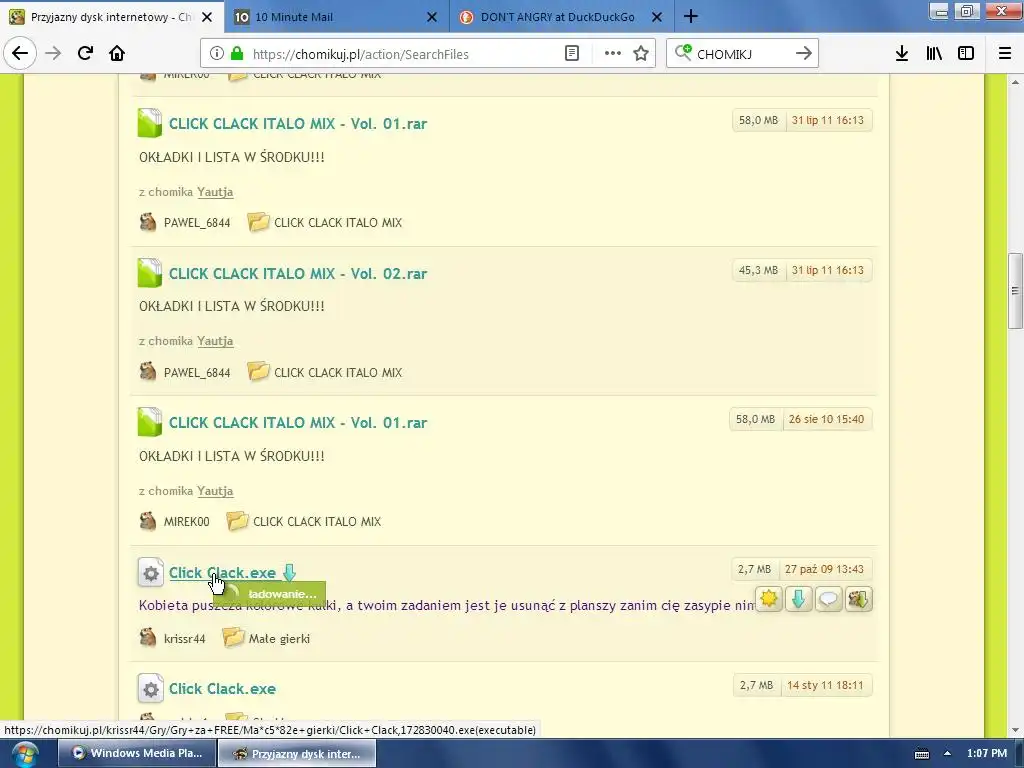This screenshot has height=768, width=1024.
Task: Click the hamster avatar next to krissr44
Action: point(148,638)
